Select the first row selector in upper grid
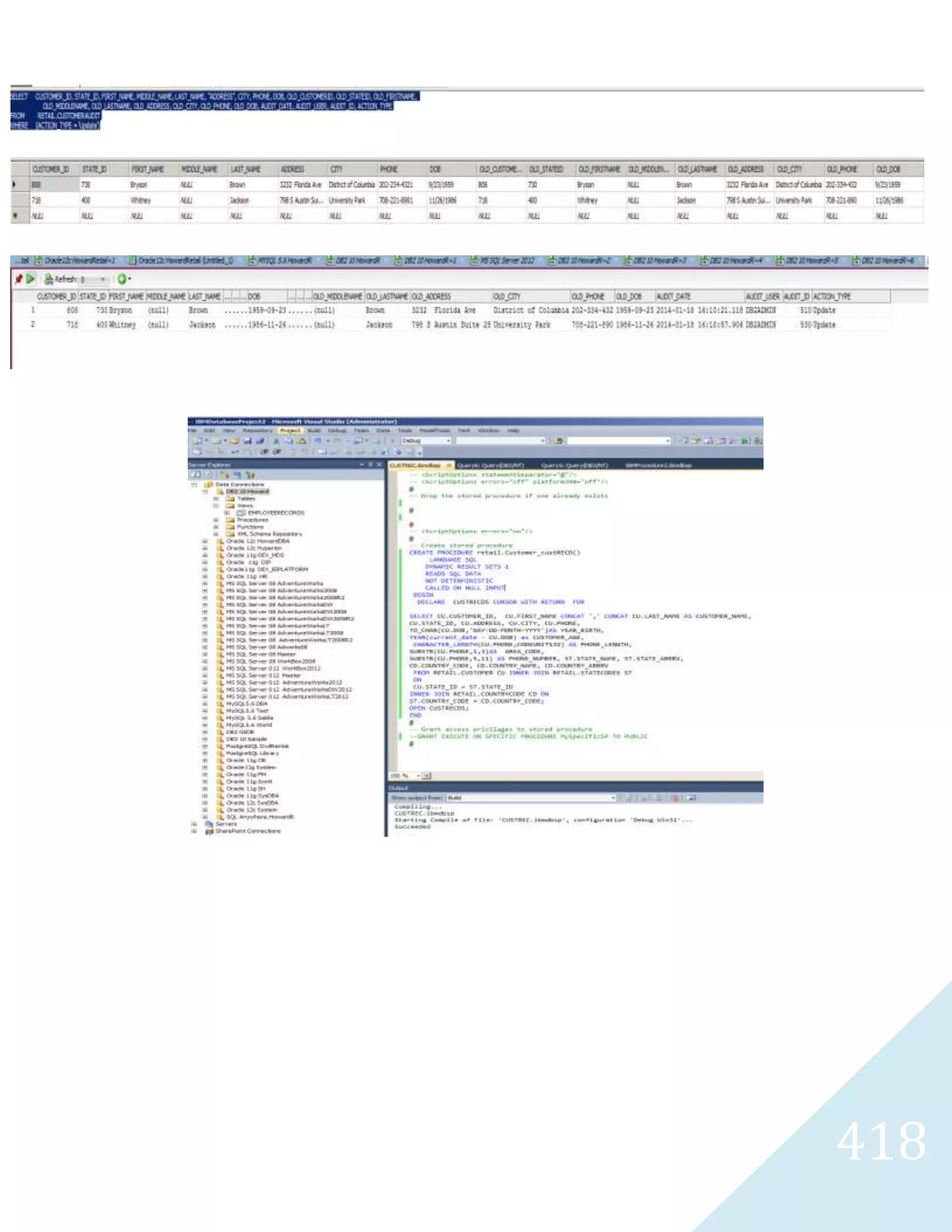This screenshot has height=1232, width=952. 20,185
